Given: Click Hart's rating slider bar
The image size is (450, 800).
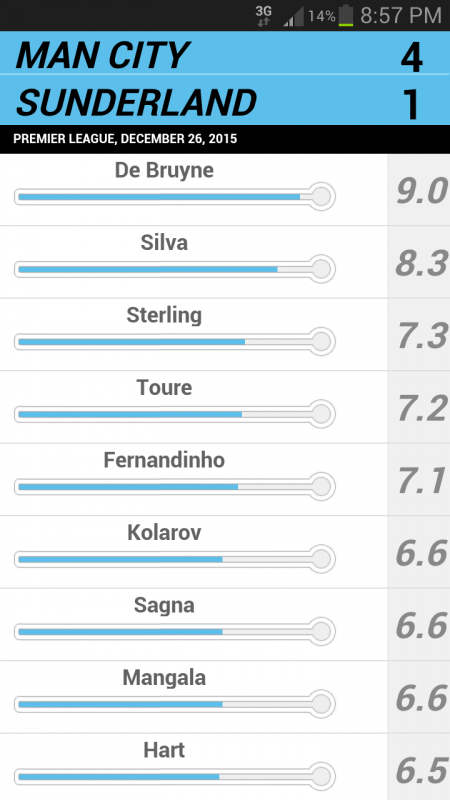Looking at the screenshot, I should [174, 776].
